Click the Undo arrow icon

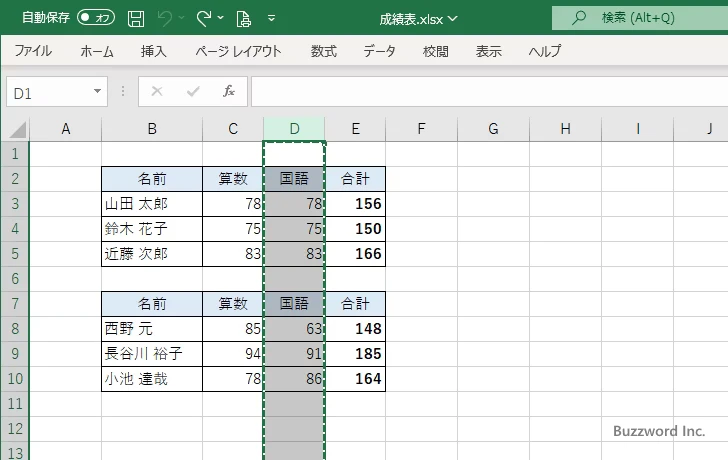[165, 19]
